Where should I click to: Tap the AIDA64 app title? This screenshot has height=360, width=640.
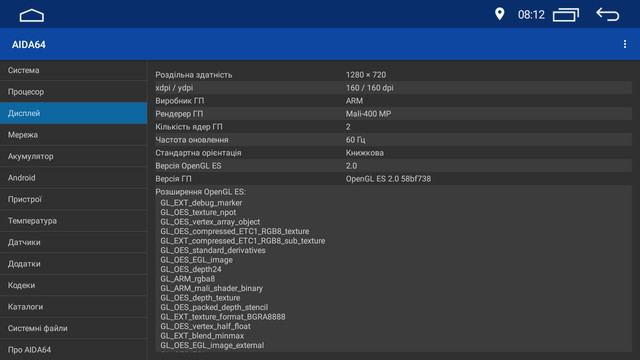pyautogui.click(x=29, y=44)
